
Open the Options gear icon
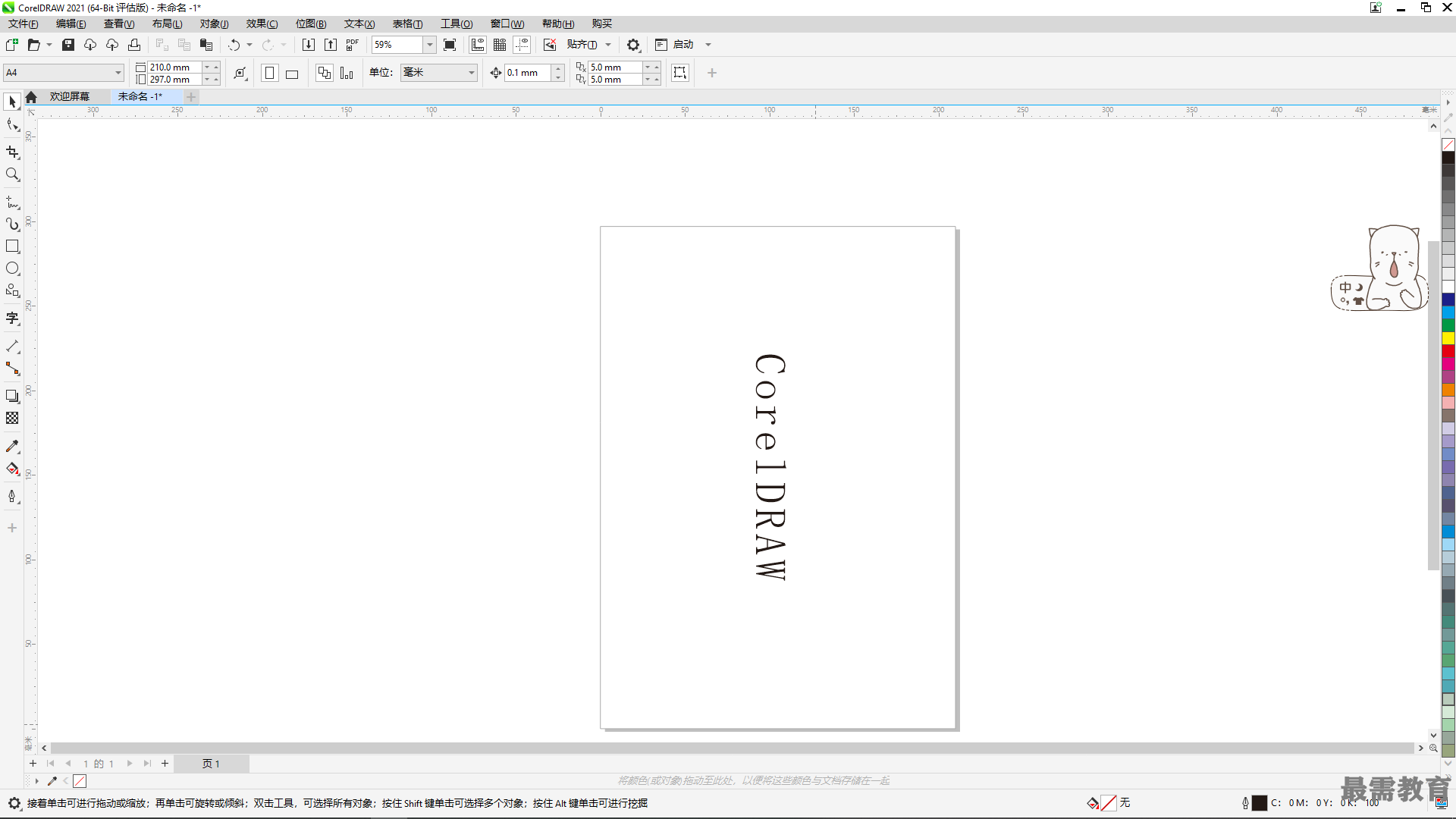pyautogui.click(x=633, y=45)
